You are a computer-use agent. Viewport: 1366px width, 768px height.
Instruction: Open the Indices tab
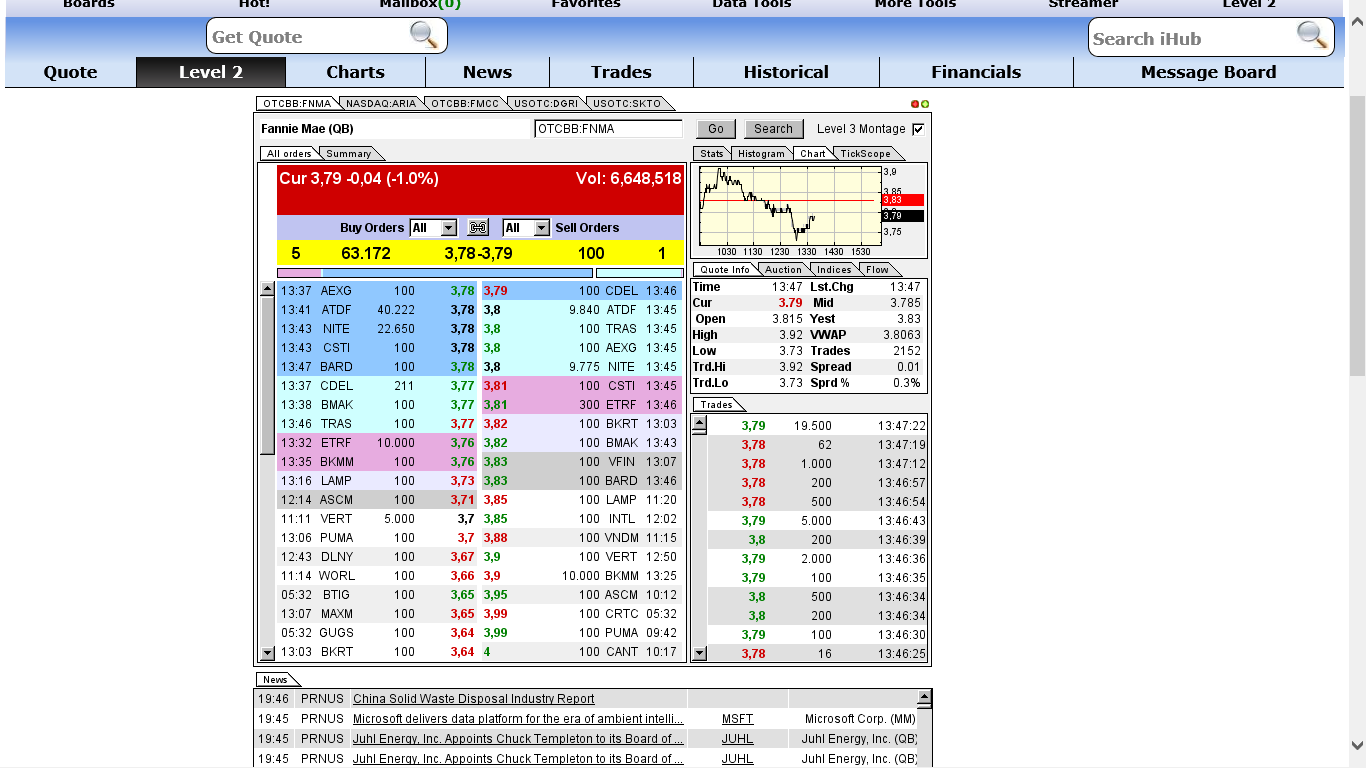(x=834, y=270)
